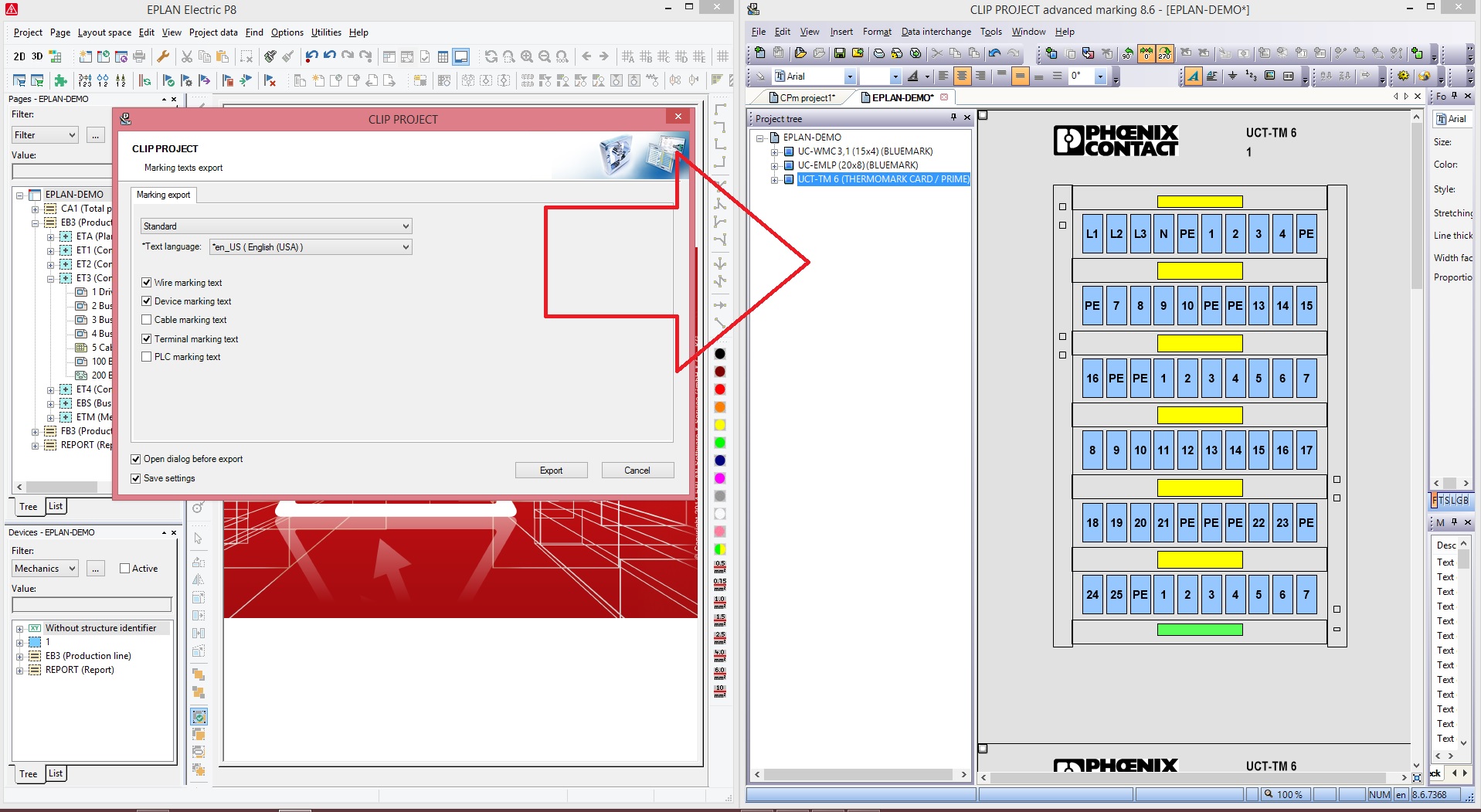Enable the Active checkbox in Devices panel

click(x=124, y=569)
